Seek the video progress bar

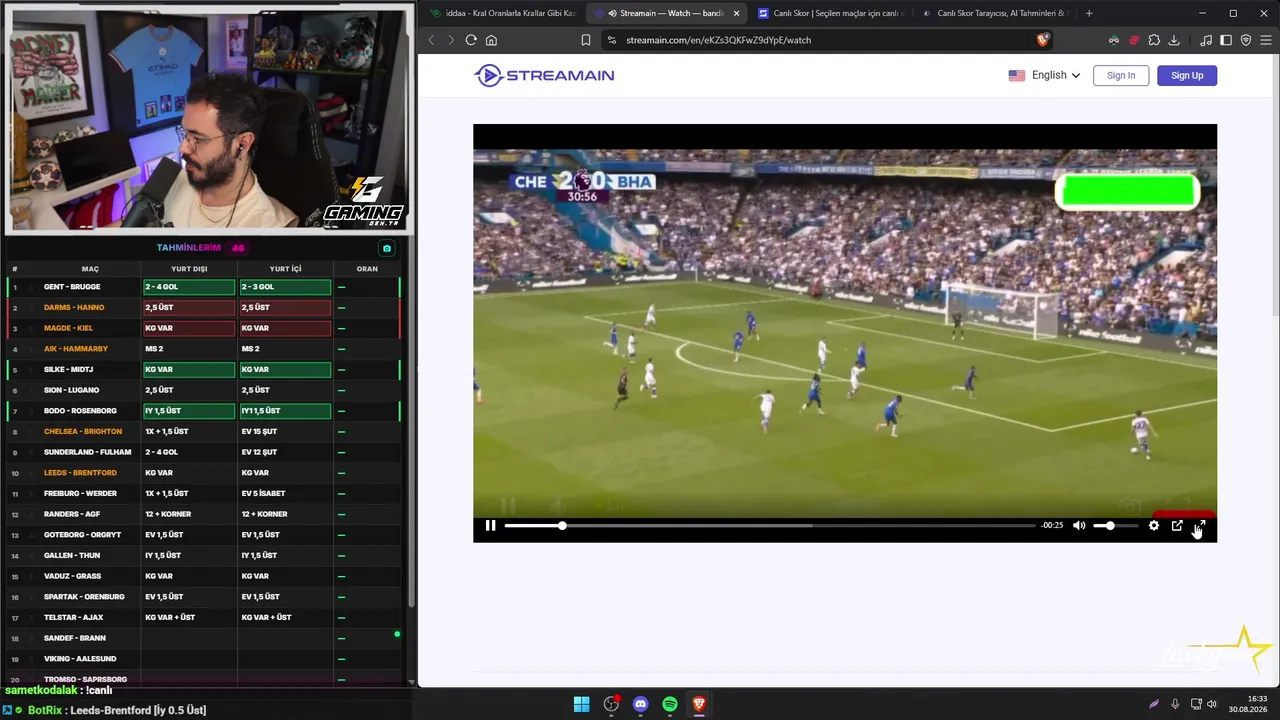tap(770, 525)
